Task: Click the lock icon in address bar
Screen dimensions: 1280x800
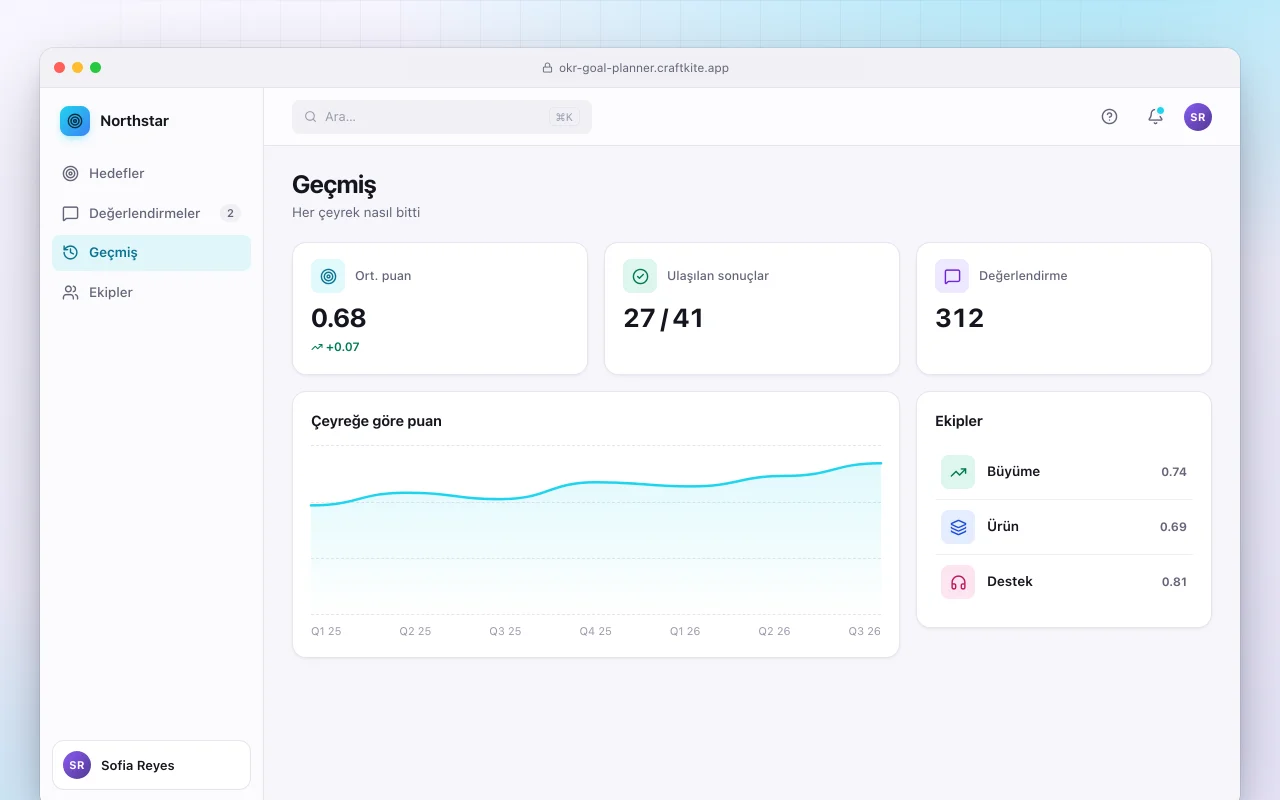Action: click(547, 68)
